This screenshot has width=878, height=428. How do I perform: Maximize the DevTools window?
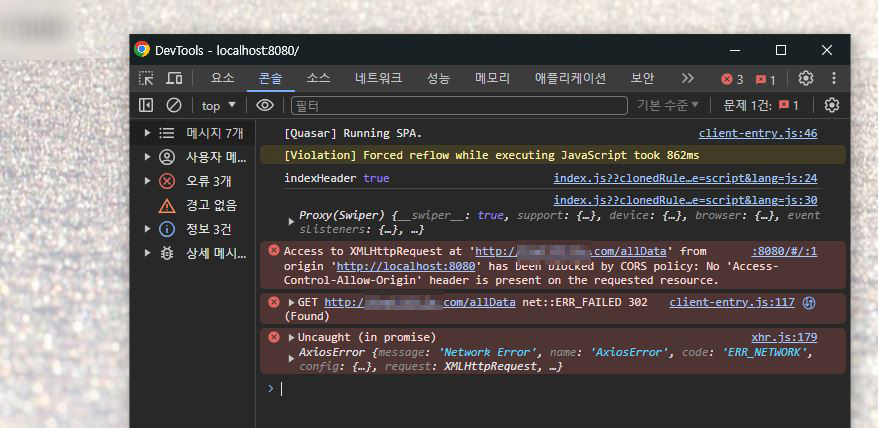(781, 50)
